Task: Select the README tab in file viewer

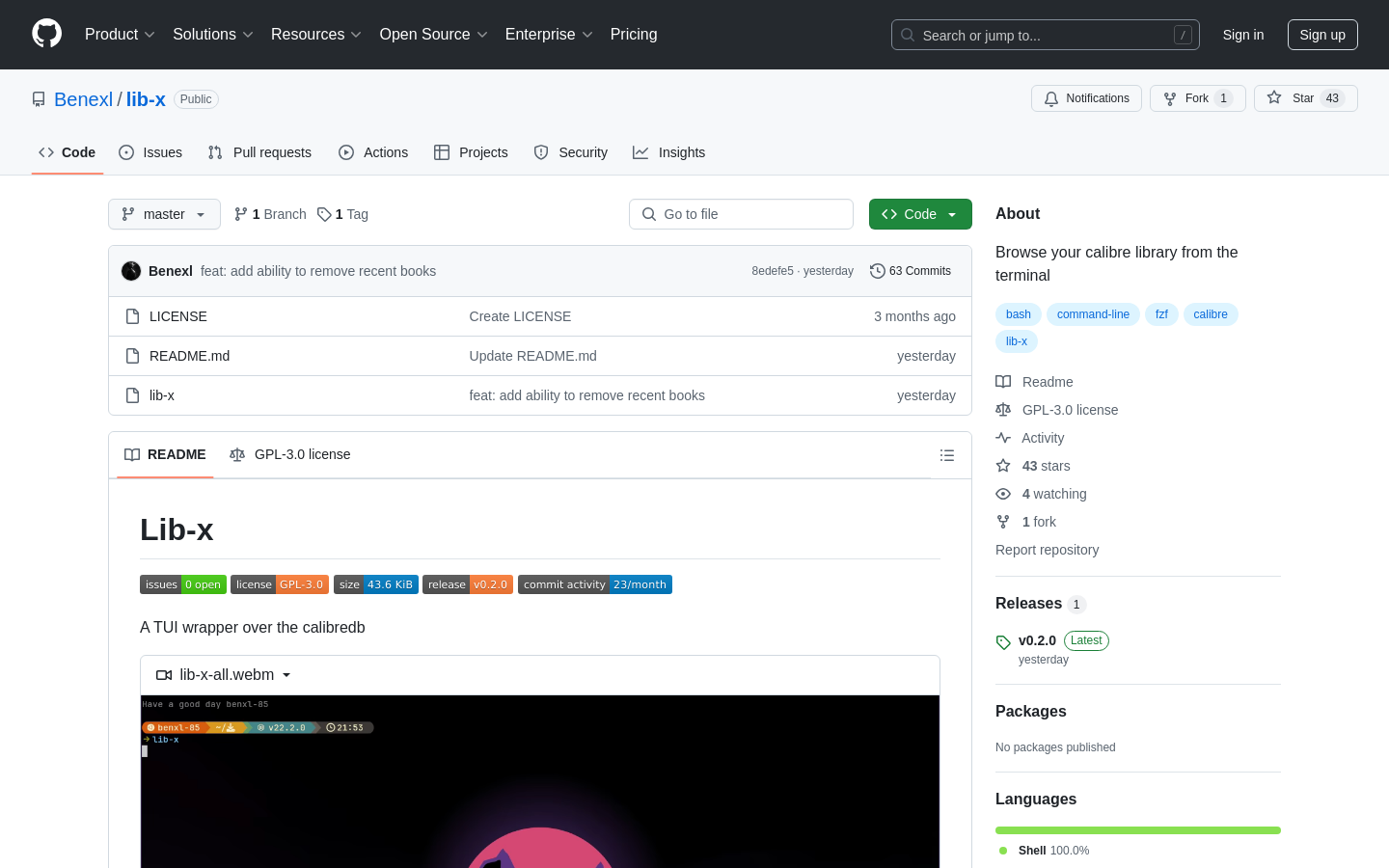Action: 165,454
